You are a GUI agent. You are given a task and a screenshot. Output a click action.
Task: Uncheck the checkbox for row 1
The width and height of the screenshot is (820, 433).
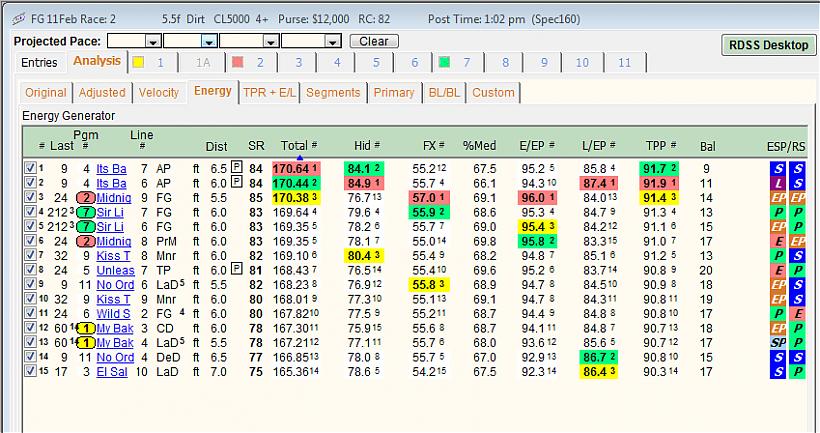point(30,168)
